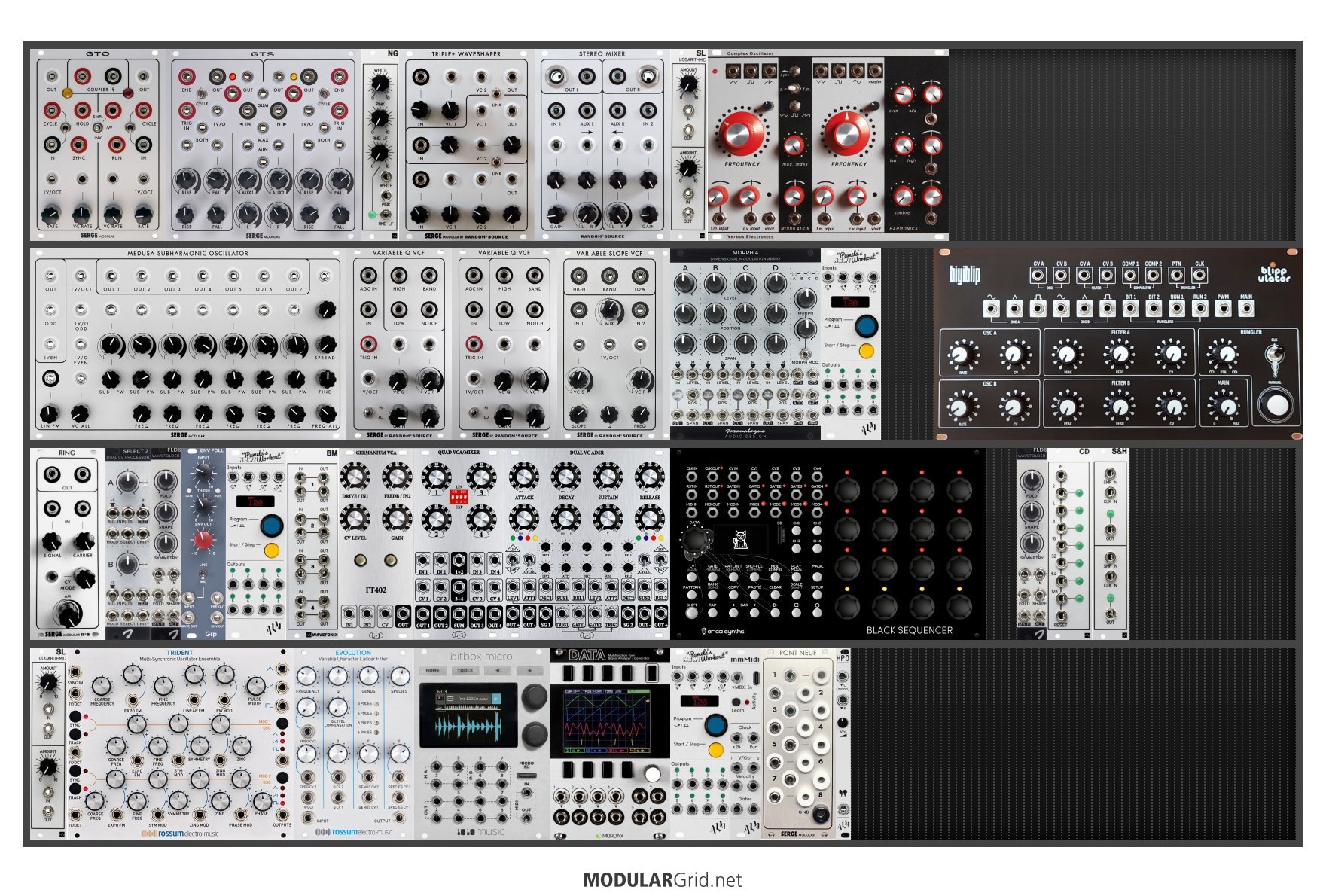Click the WHITE noise knob on NG module
1326x896 pixels.
coord(380,84)
